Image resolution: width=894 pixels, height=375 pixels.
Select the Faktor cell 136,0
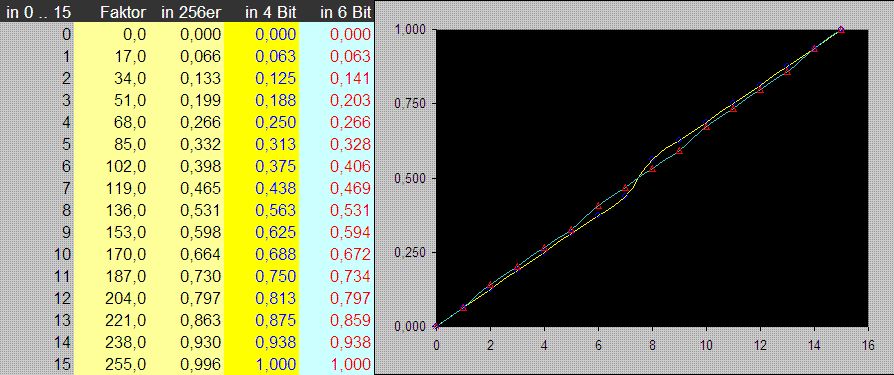[x=126, y=211]
